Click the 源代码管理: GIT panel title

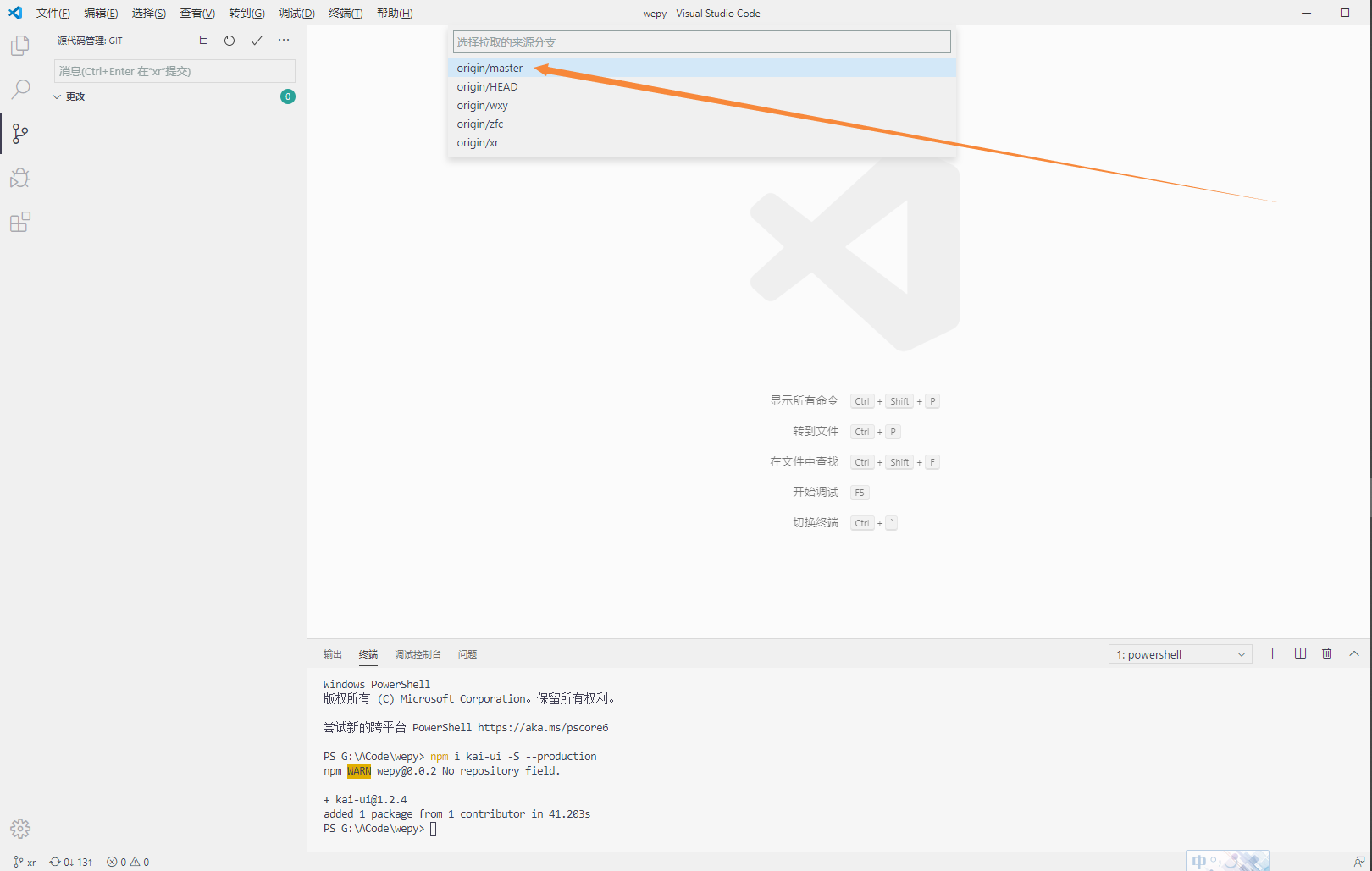point(90,41)
